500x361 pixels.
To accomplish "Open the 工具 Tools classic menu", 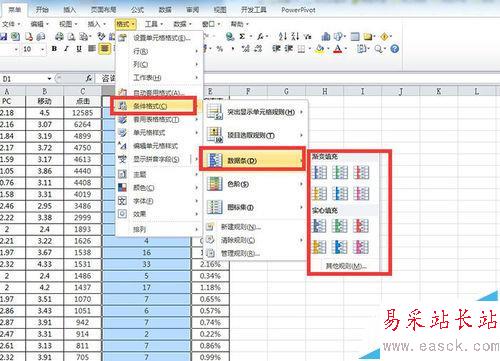I will 154,24.
